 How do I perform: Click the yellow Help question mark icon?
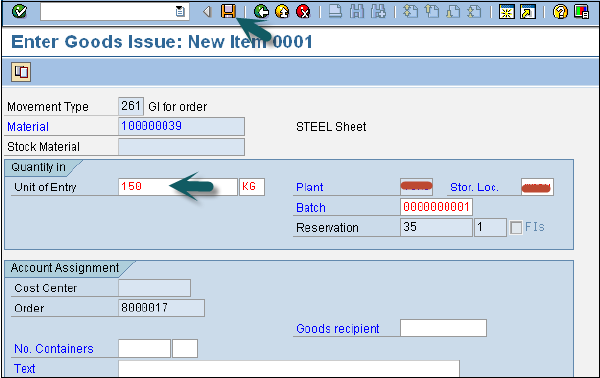[560, 12]
